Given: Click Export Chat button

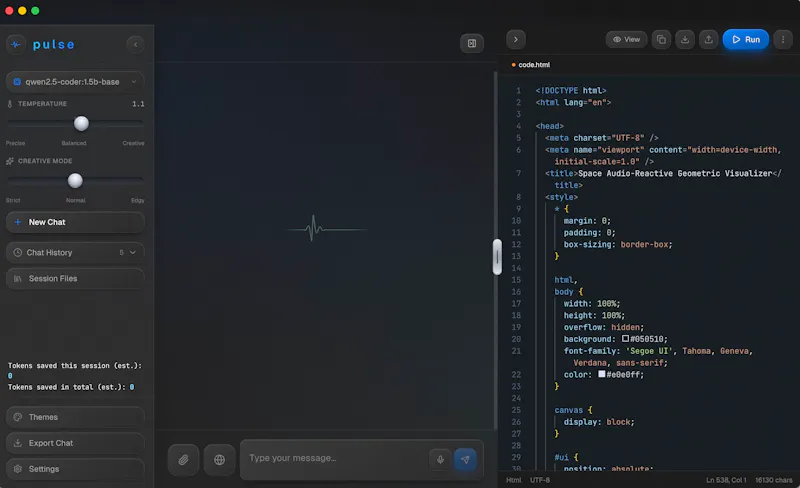Looking at the screenshot, I should click(x=75, y=443).
